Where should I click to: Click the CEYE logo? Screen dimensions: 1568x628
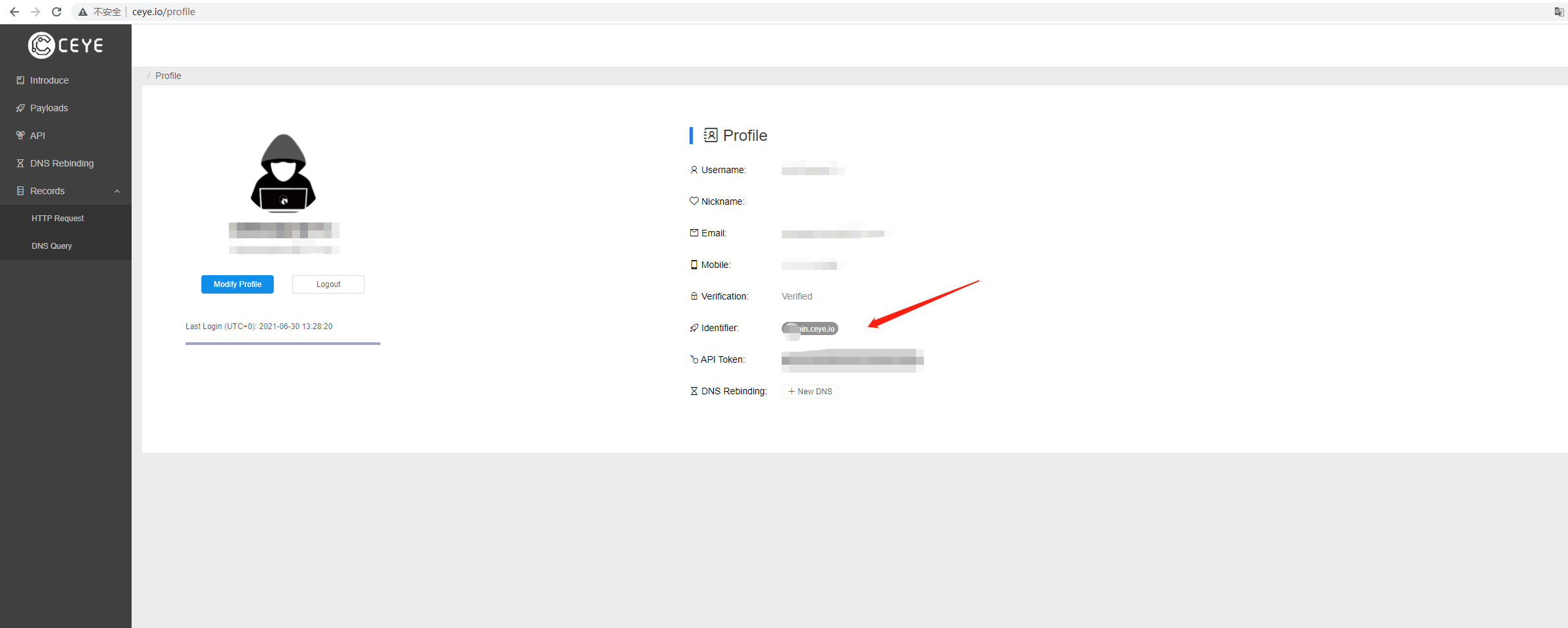66,45
